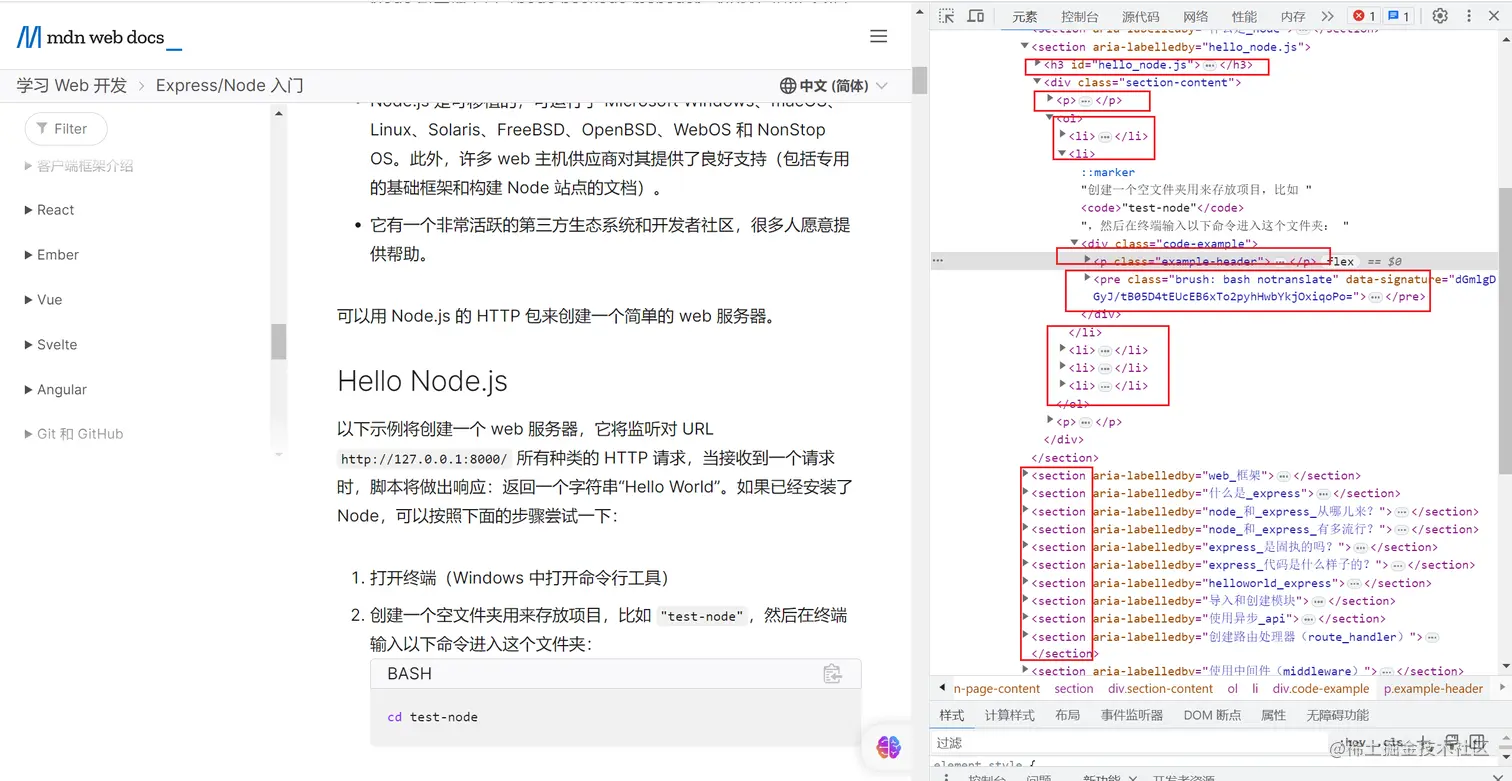Image resolution: width=1512 pixels, height=781 pixels.
Task: Open the 样式 styles pane tab
Action: pos(952,715)
